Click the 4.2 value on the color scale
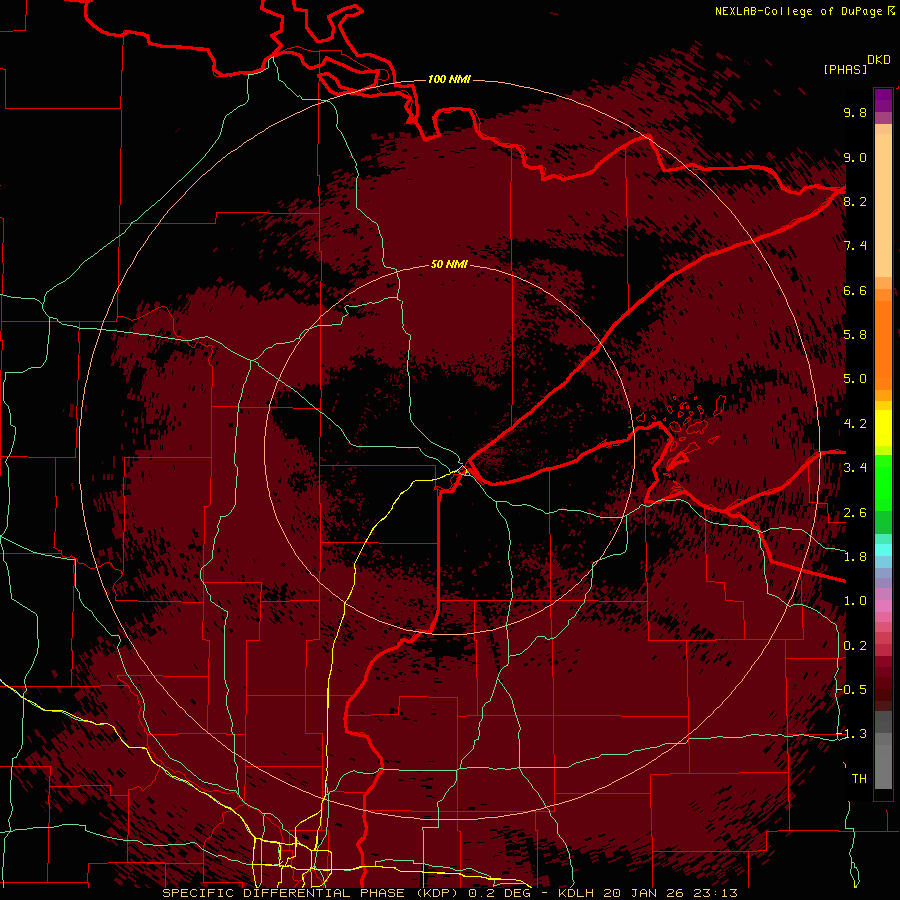 [855, 424]
